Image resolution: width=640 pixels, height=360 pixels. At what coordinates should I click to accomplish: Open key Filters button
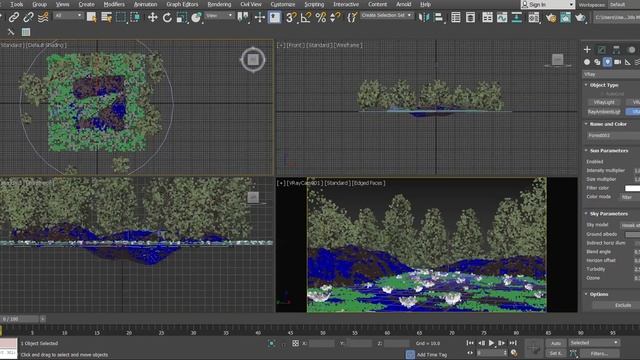(x=599, y=353)
